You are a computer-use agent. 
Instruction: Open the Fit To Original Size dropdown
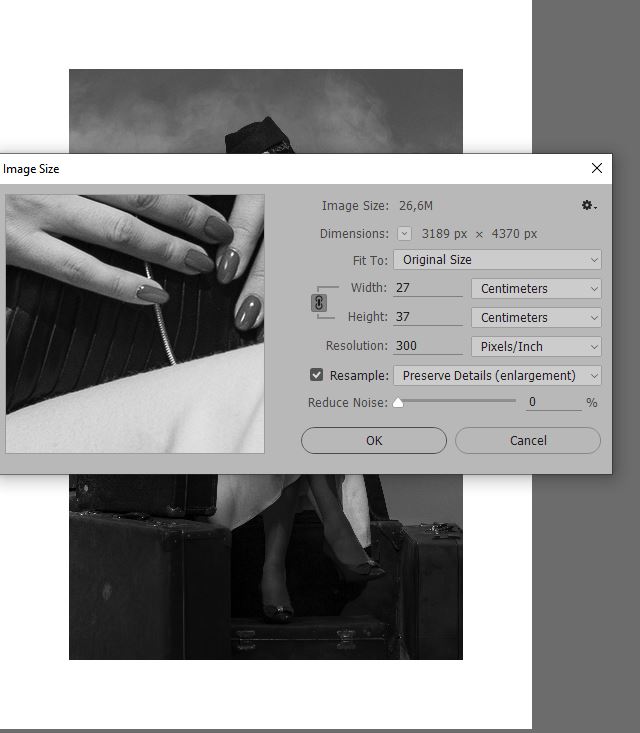tap(497, 259)
